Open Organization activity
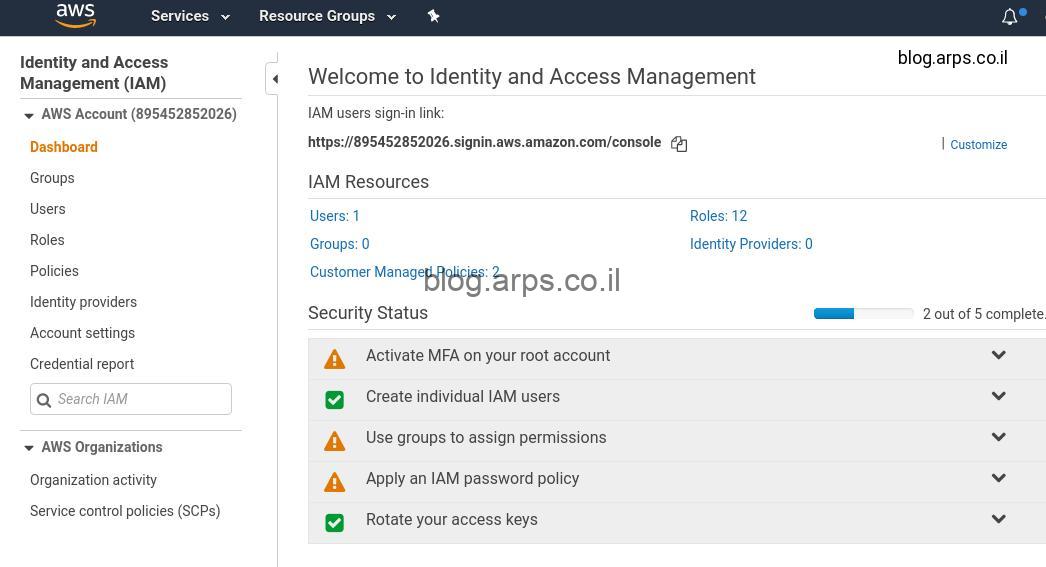 point(93,480)
